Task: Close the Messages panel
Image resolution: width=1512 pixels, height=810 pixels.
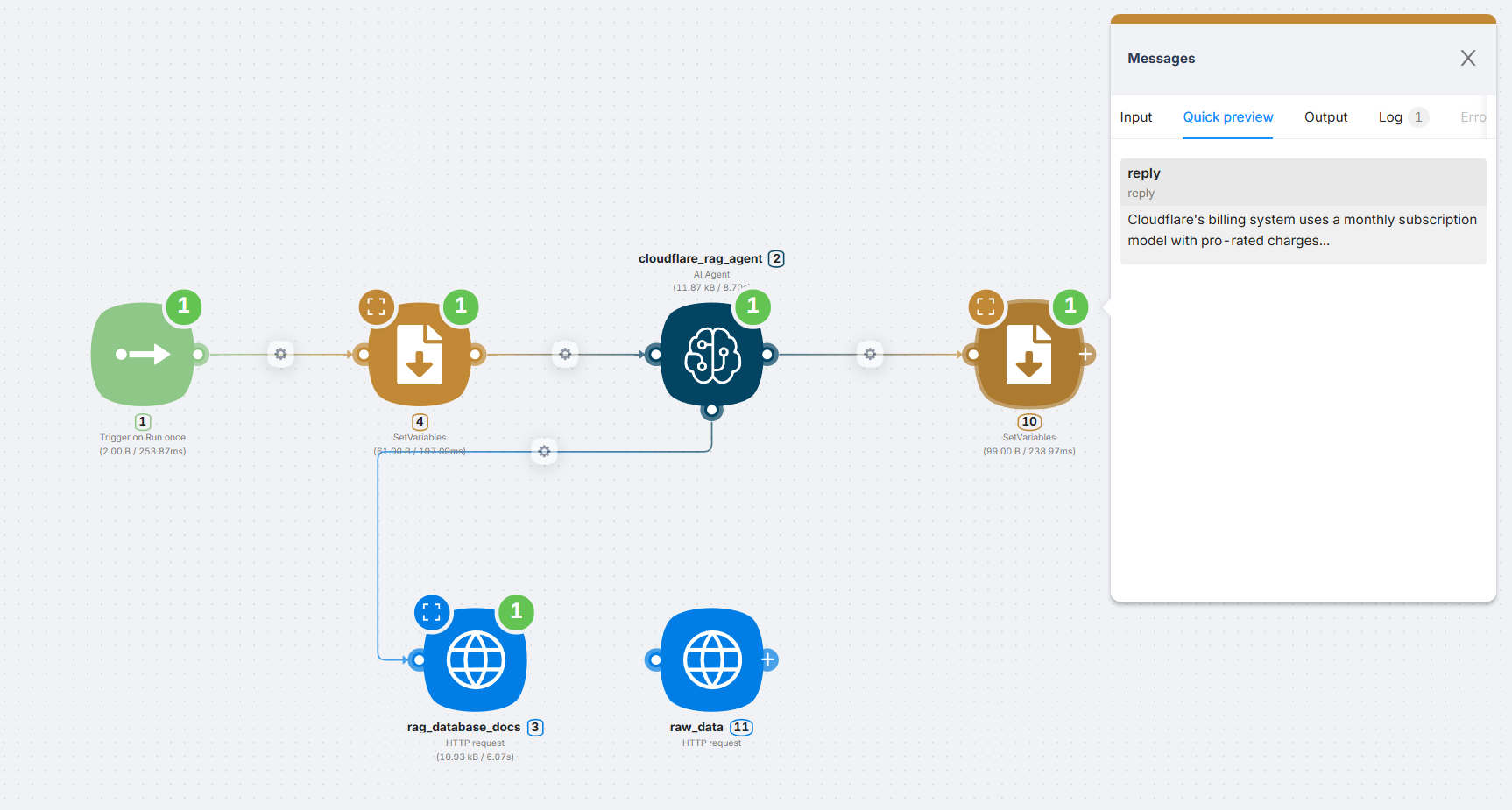Action: [x=1468, y=58]
